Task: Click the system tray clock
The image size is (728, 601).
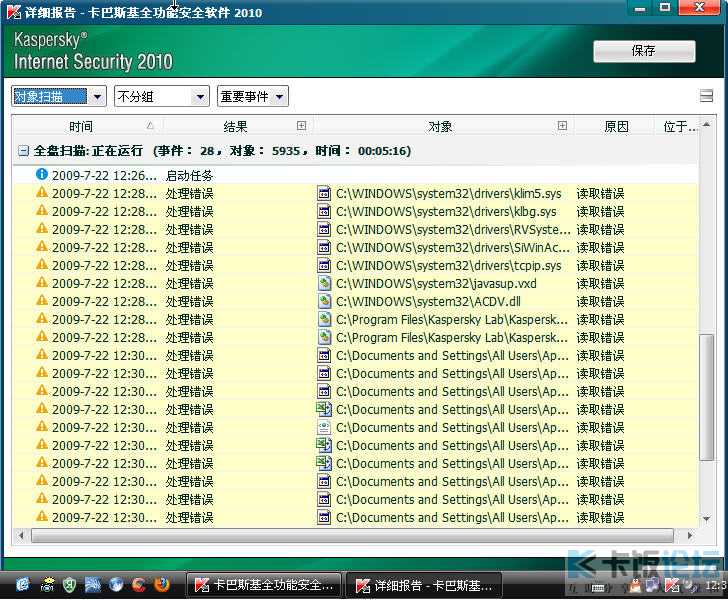Action: (715, 585)
